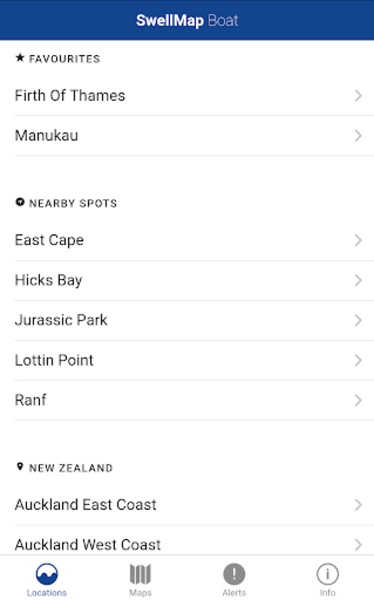Open the Locations wave icon tab

[x=47, y=574]
